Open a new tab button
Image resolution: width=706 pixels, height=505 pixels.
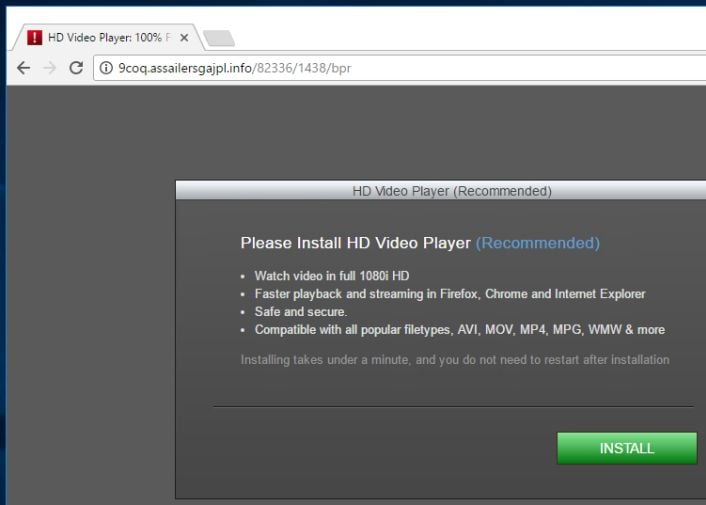pyautogui.click(x=219, y=38)
